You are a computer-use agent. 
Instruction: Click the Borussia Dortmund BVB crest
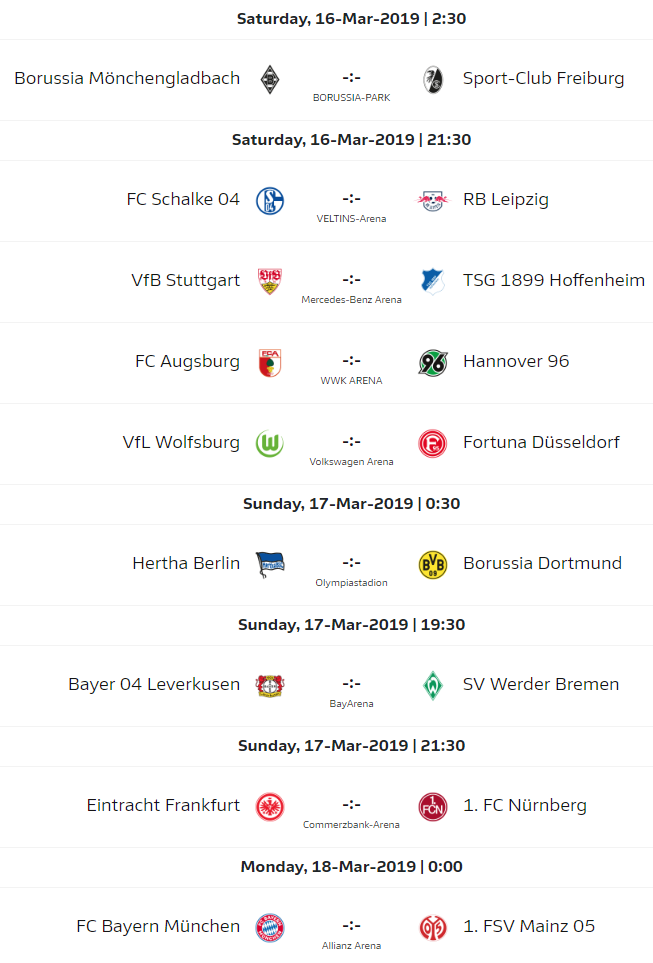[x=433, y=564]
